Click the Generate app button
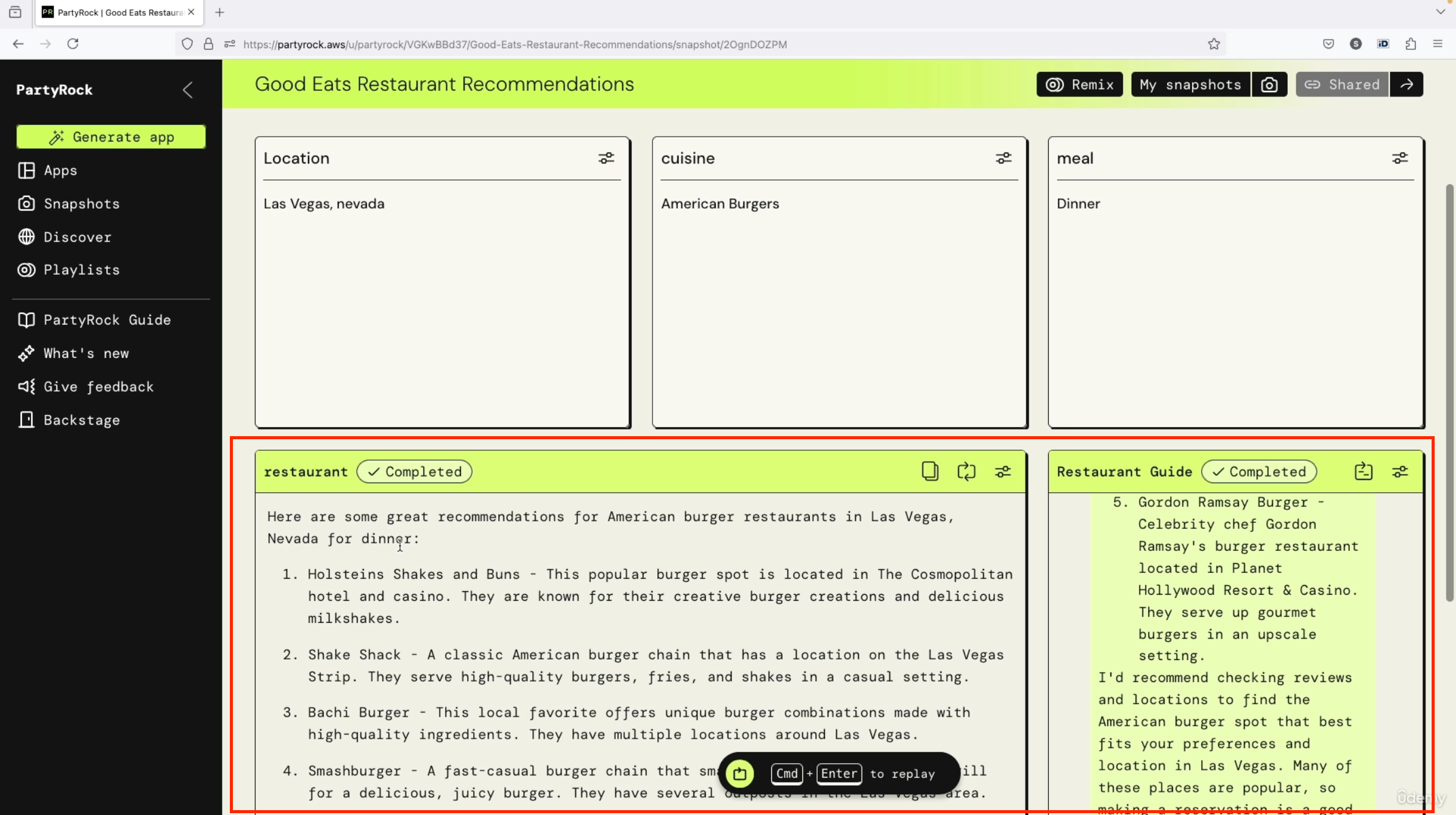 point(111,137)
